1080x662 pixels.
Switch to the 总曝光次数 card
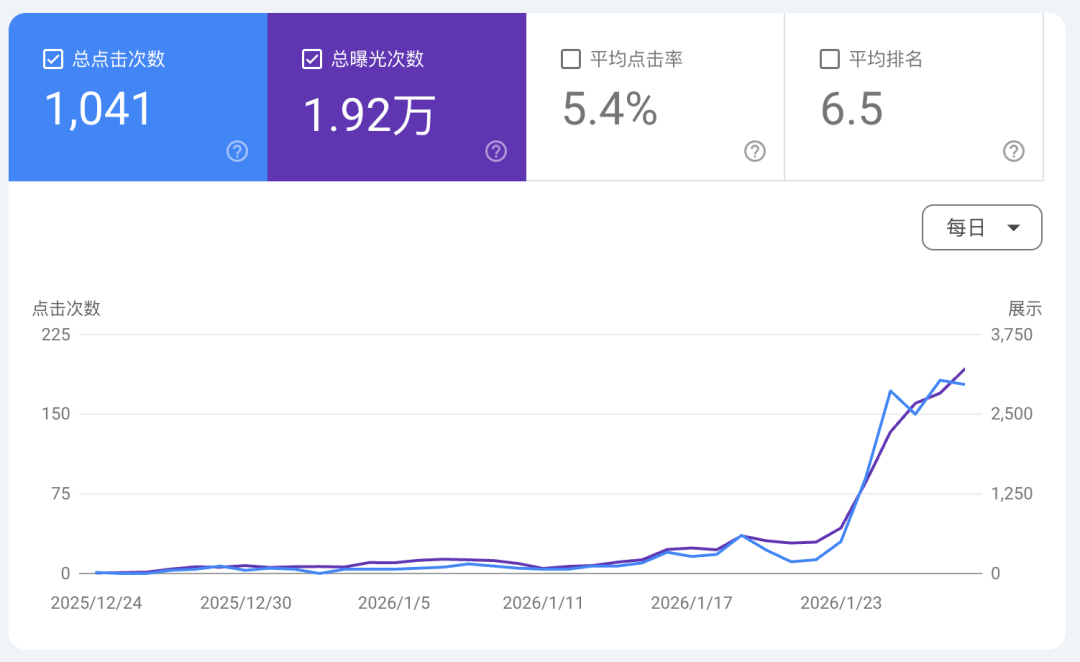pos(396,96)
